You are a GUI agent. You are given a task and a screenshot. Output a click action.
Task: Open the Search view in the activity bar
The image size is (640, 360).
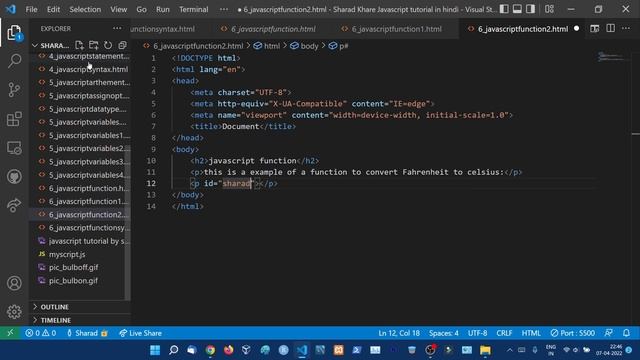tap(14, 61)
